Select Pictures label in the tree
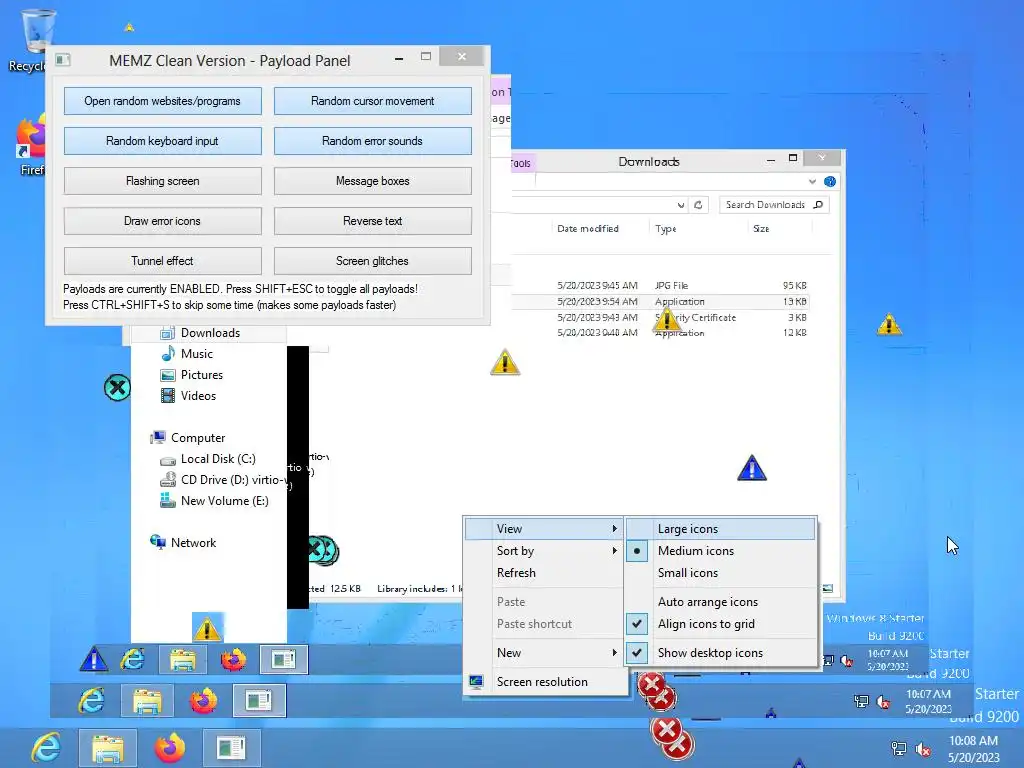The image size is (1024, 768). [202, 375]
